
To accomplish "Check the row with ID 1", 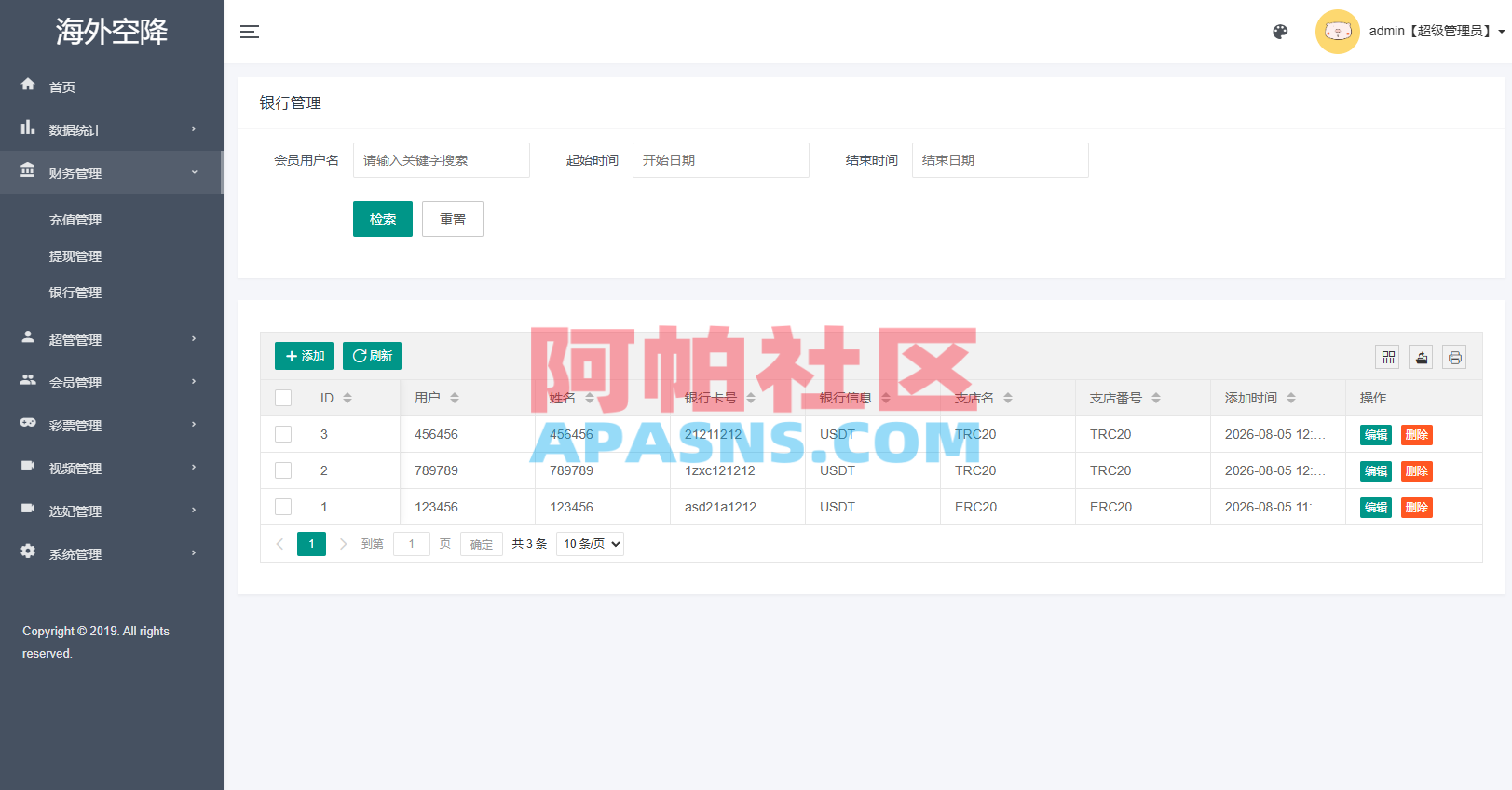I will pyautogui.click(x=283, y=507).
